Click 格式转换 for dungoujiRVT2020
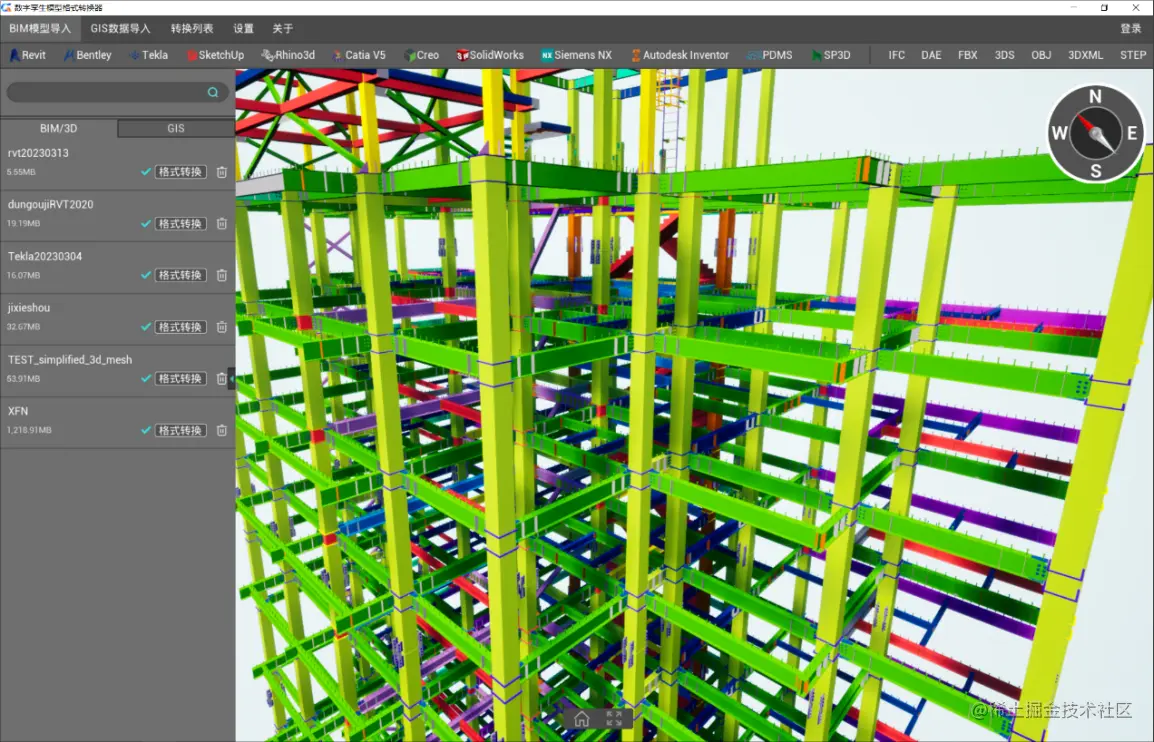 [180, 223]
